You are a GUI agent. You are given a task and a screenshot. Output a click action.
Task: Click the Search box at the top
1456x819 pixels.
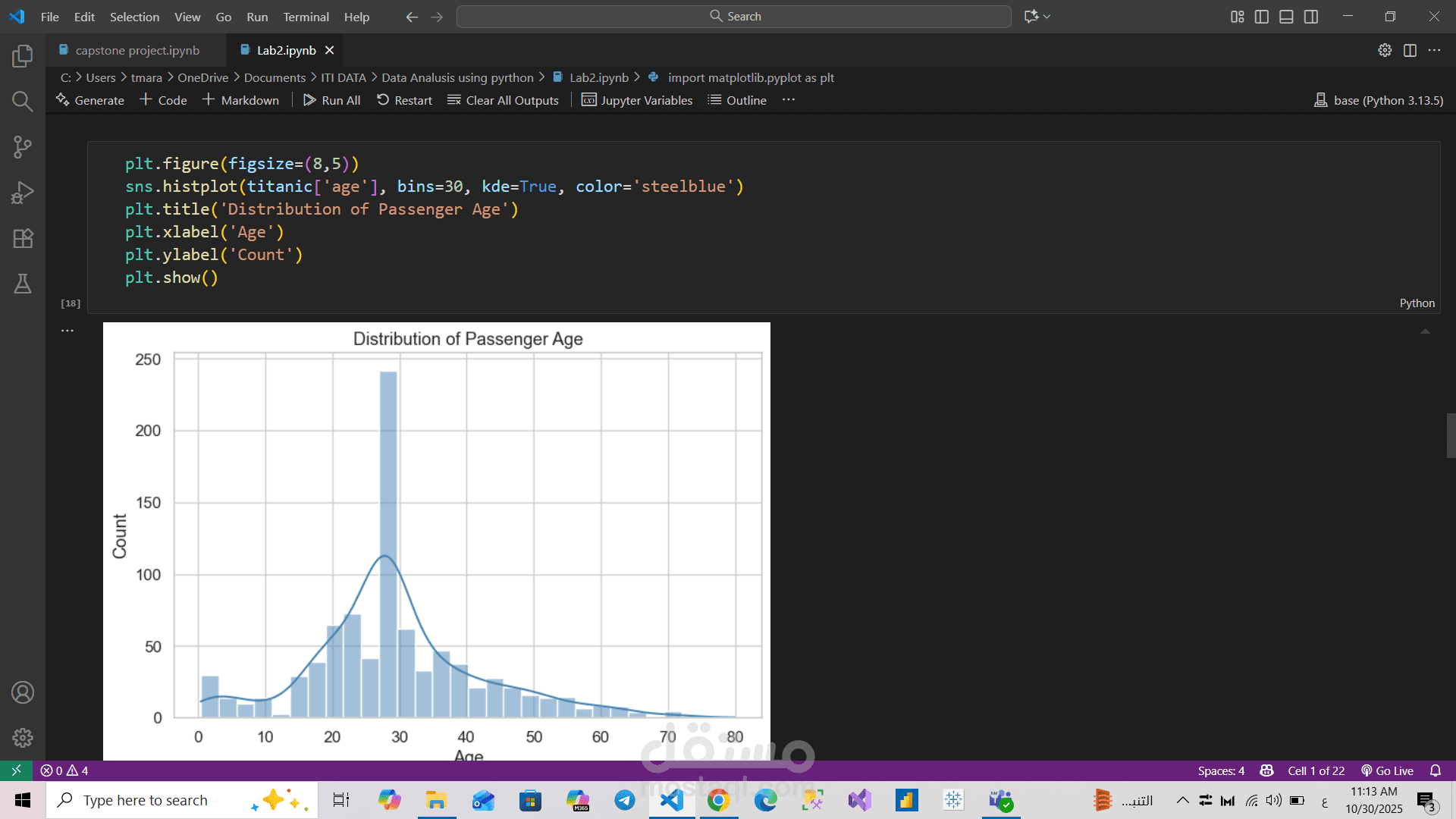point(733,15)
